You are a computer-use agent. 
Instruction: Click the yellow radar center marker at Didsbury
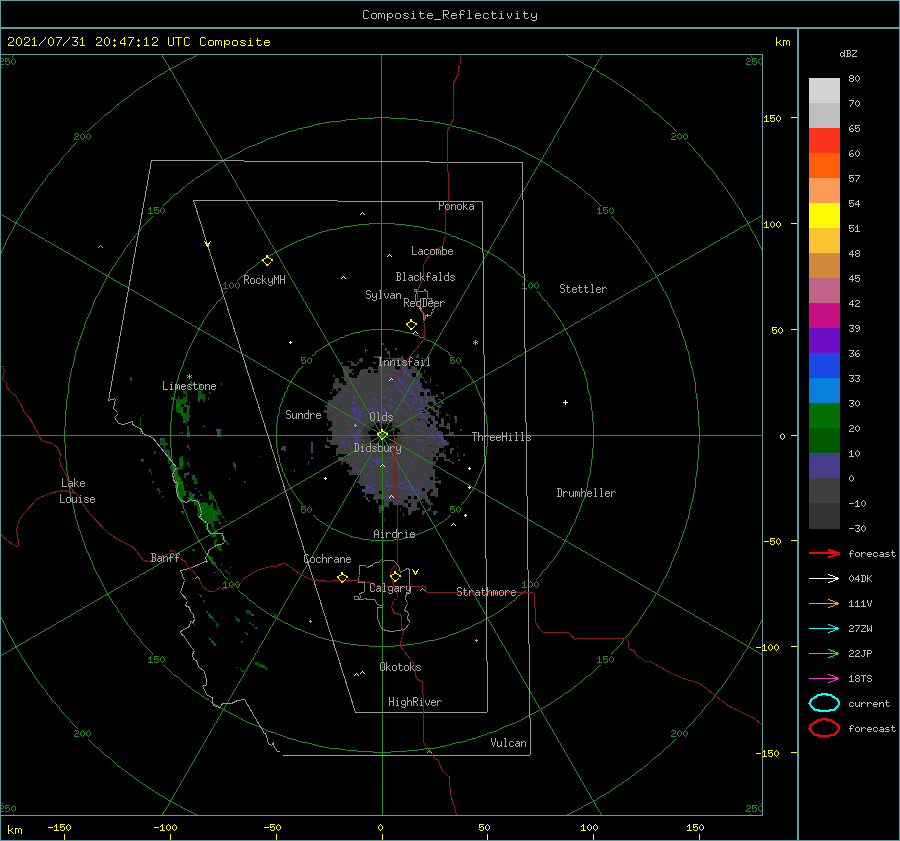382,435
